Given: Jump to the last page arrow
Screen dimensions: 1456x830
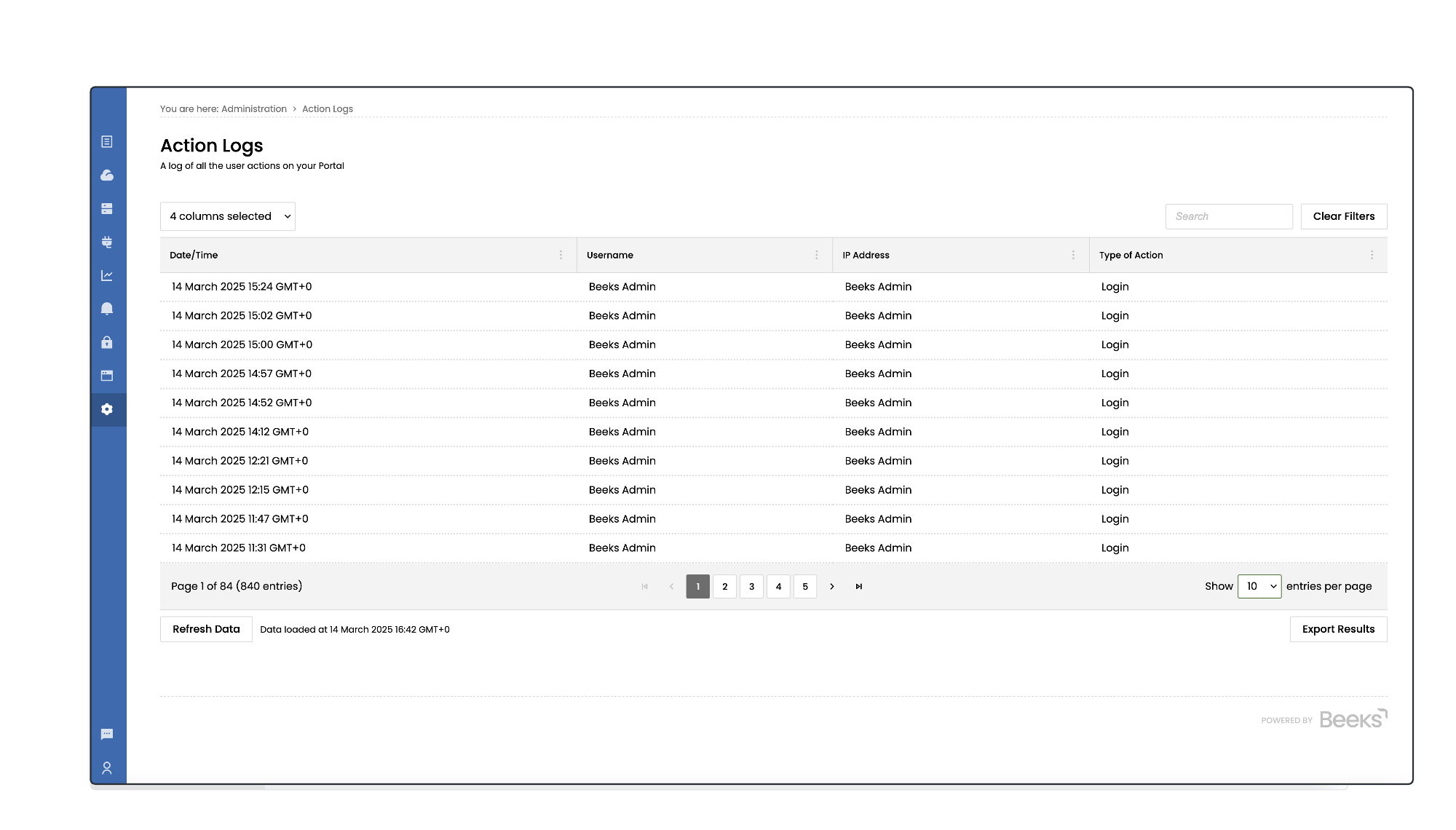Looking at the screenshot, I should [859, 586].
